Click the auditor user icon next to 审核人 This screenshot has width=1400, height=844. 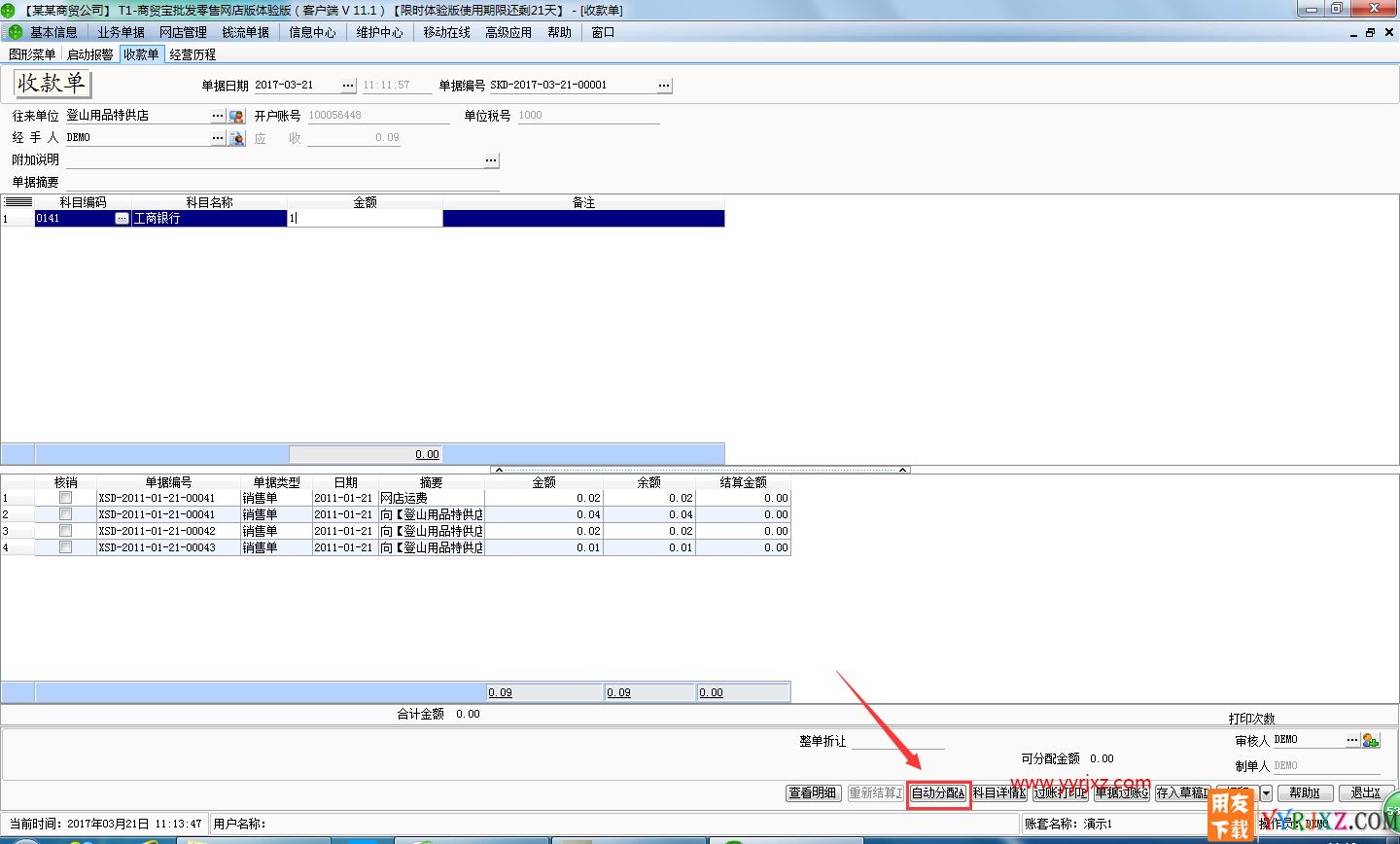pyautogui.click(x=1371, y=740)
